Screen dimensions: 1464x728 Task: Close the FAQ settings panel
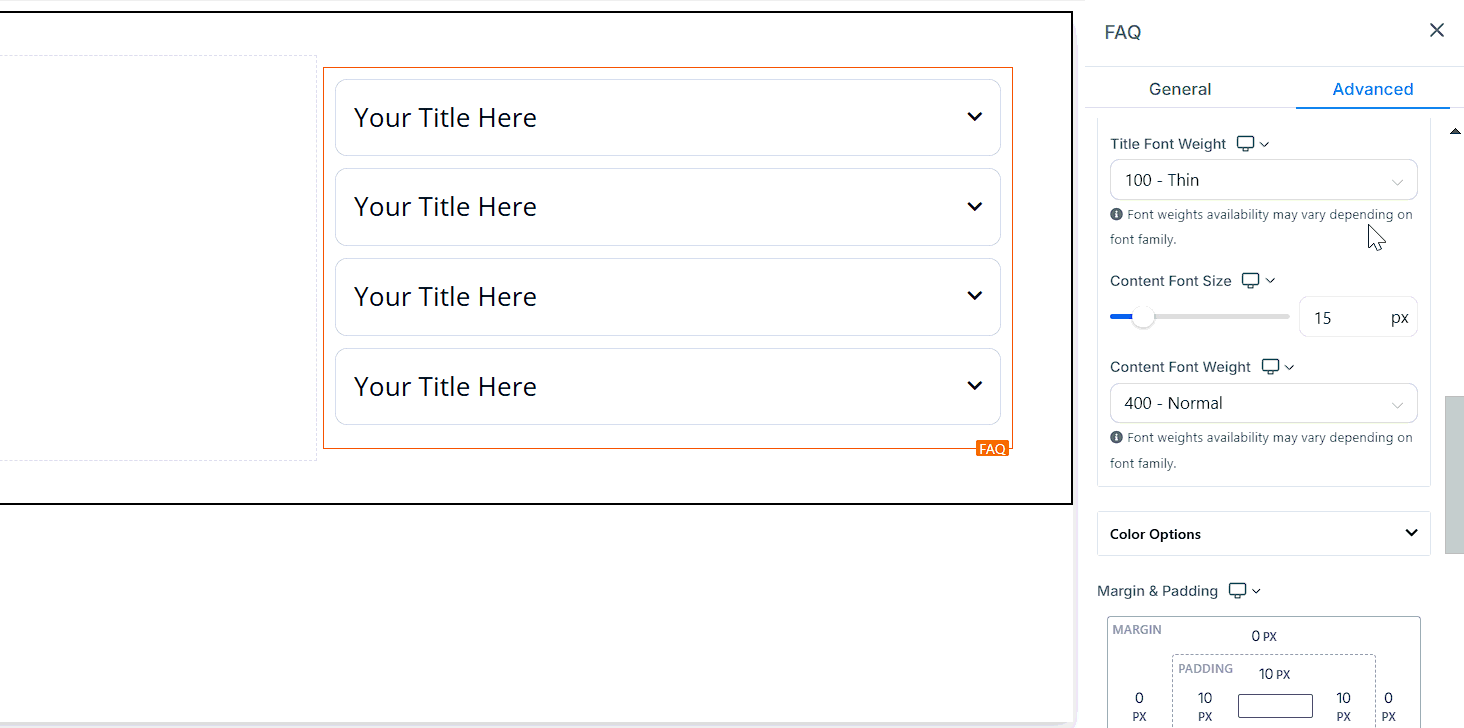coord(1437,31)
